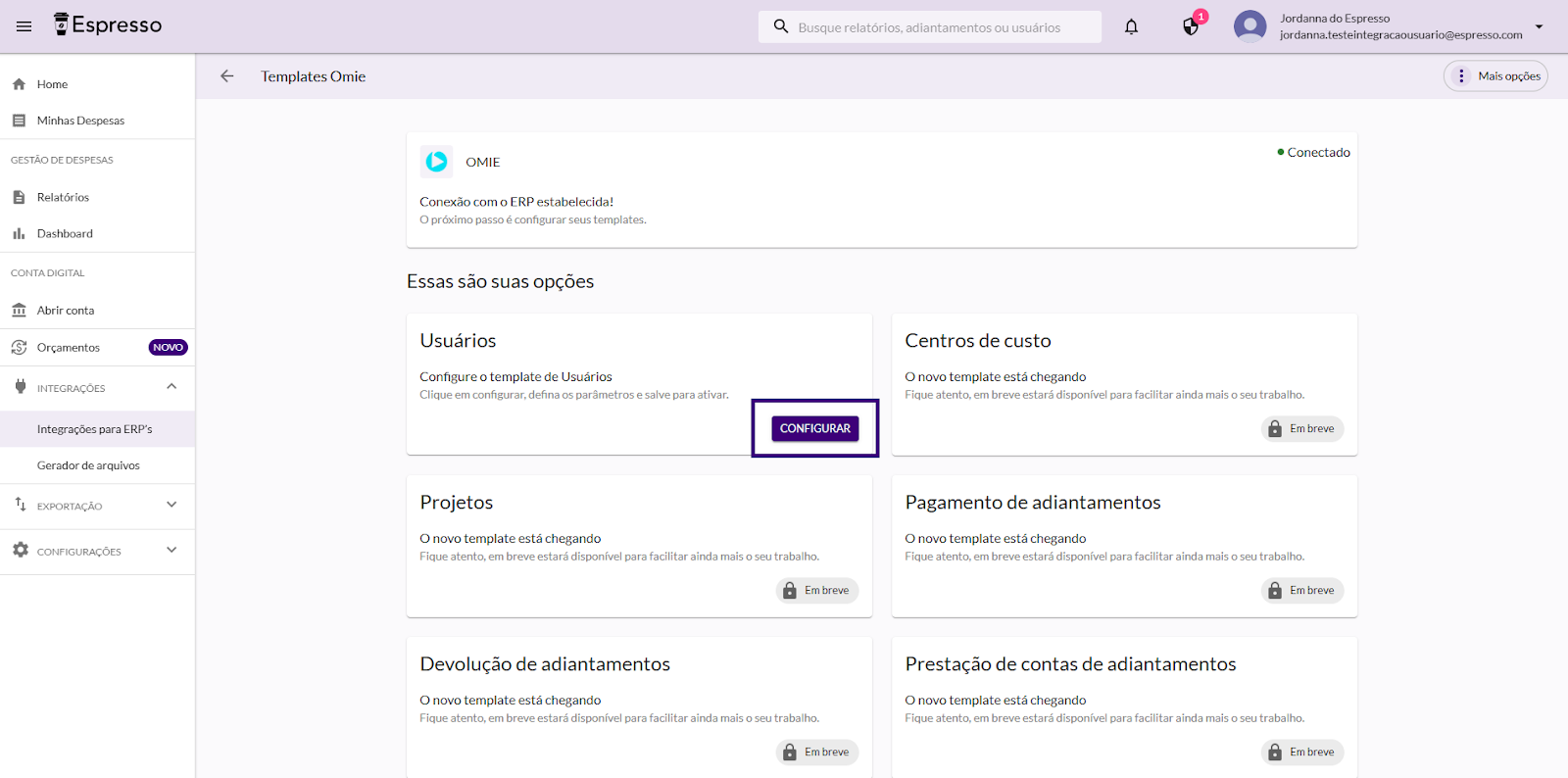Click the NOVO badge beside Orçamentos
The image size is (1568, 778).
[168, 347]
